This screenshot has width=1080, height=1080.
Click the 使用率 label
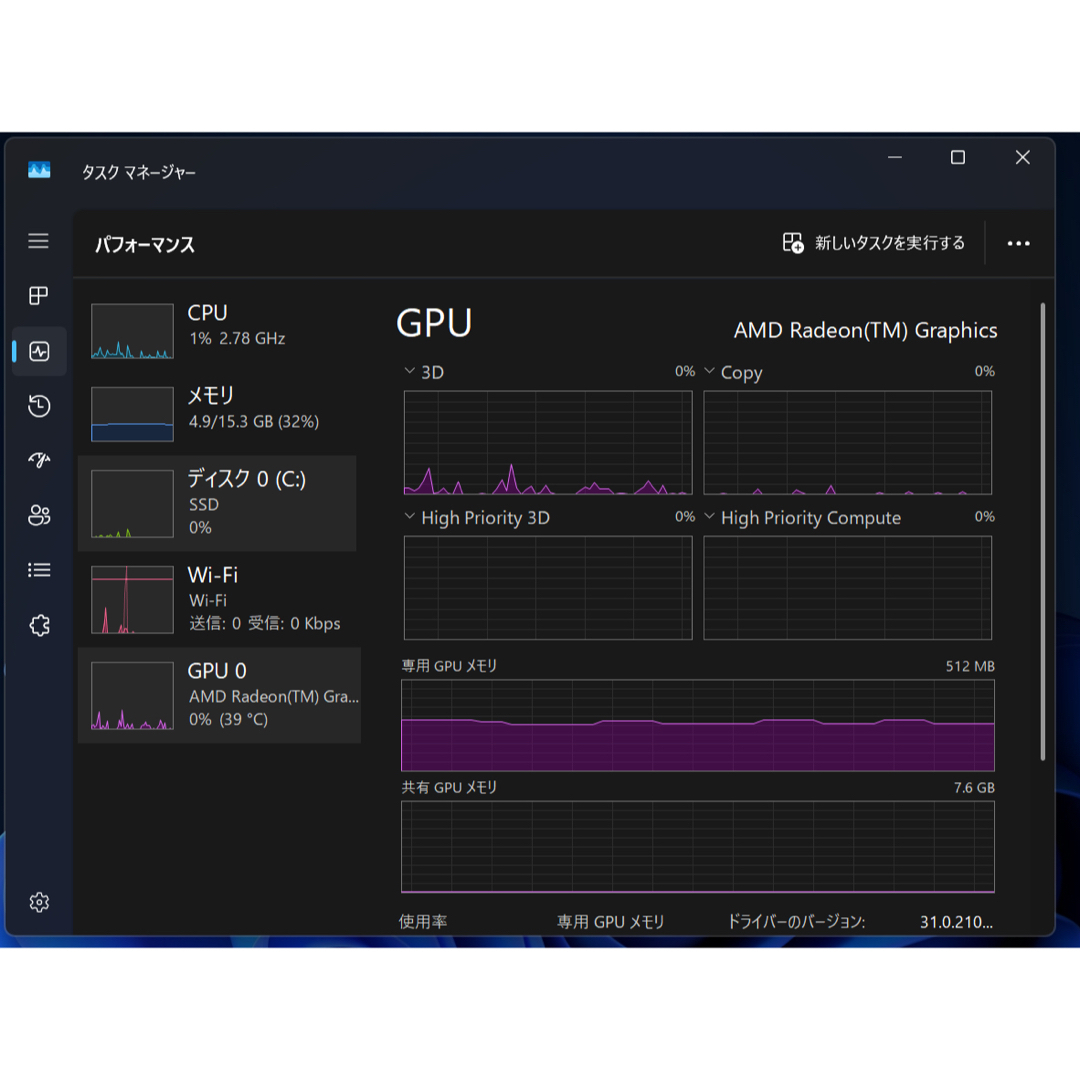(x=423, y=922)
